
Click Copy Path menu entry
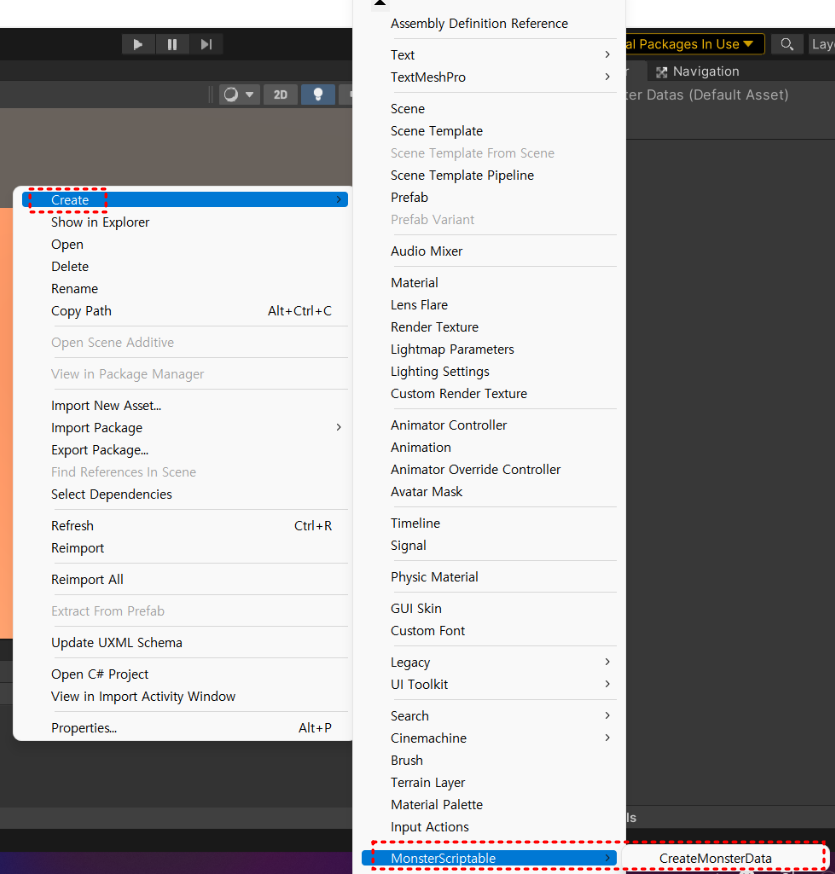click(185, 311)
